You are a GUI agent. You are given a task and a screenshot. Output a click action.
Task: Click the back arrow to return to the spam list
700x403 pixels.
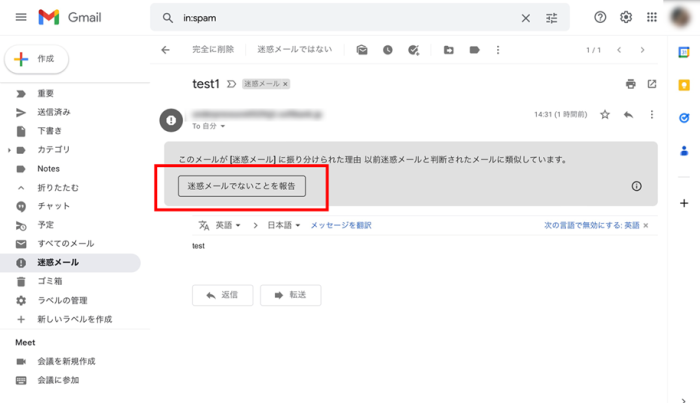[x=166, y=50]
